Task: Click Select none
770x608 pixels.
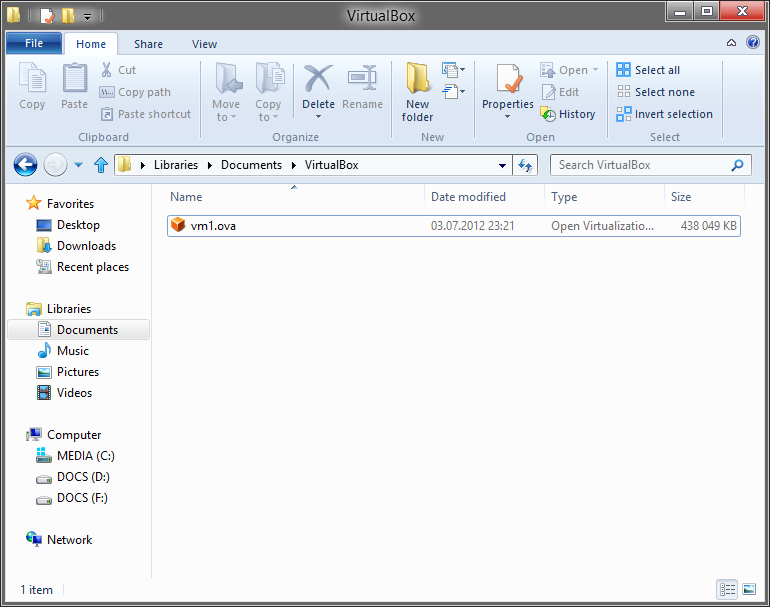Action: [656, 92]
